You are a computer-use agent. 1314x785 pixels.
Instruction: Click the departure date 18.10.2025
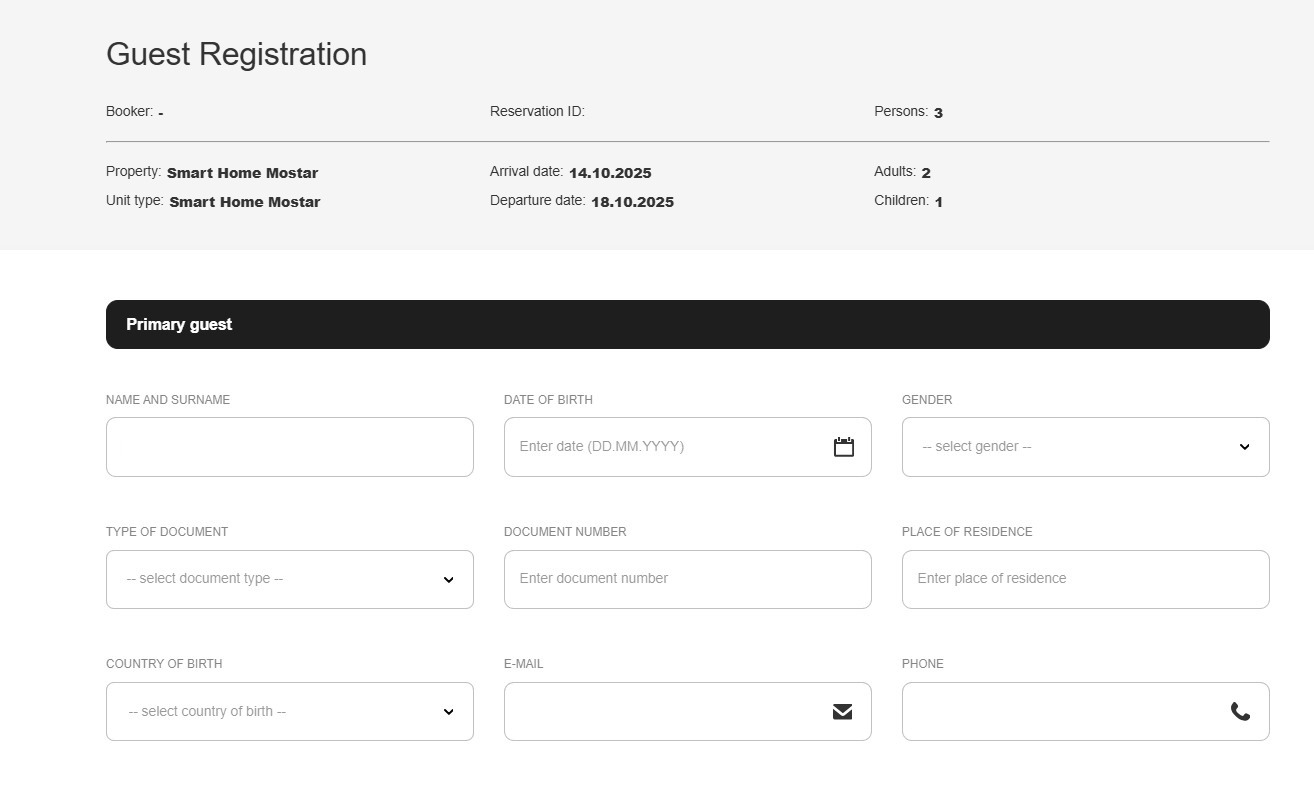tap(632, 202)
